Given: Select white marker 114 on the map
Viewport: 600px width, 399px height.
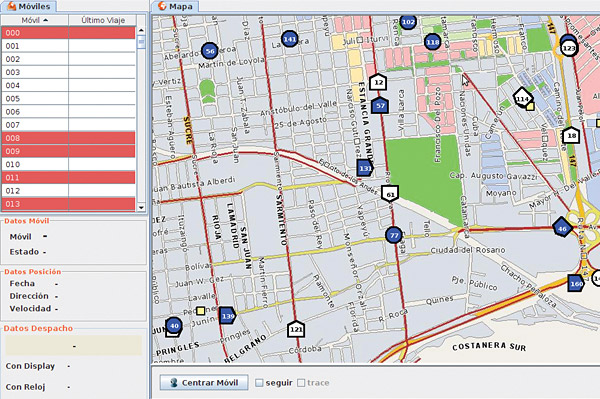Looking at the screenshot, I should click(522, 98).
